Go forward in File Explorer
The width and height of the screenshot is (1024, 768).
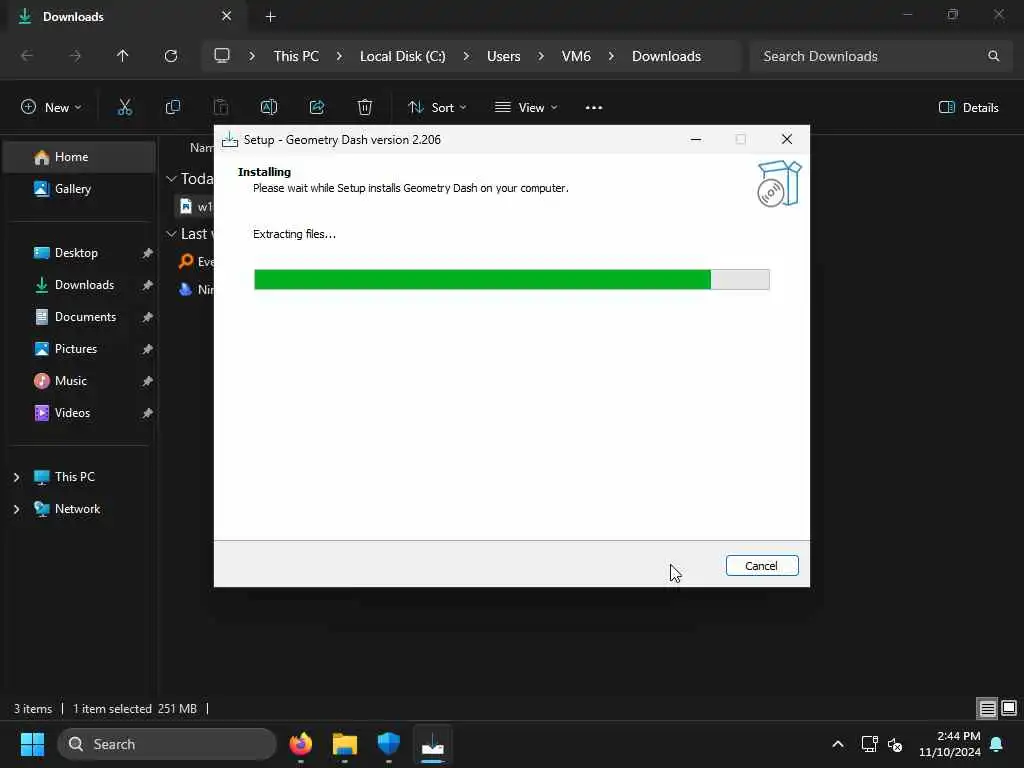(75, 56)
